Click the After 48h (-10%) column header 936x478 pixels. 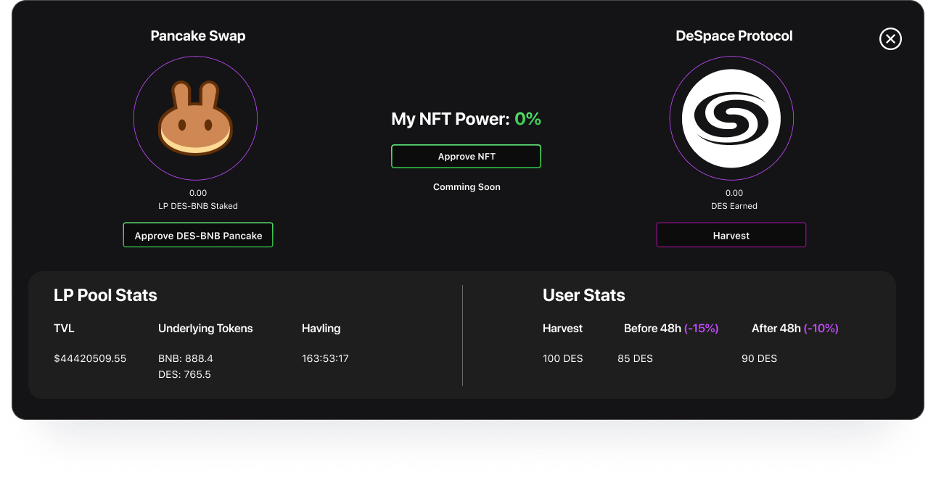[x=795, y=328]
